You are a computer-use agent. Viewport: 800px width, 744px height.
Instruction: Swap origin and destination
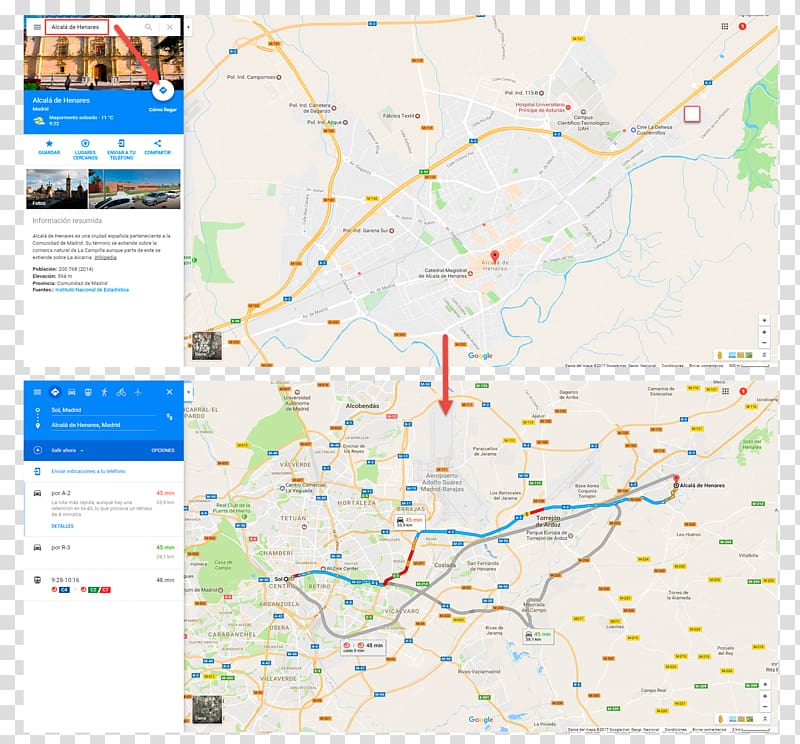[169, 417]
